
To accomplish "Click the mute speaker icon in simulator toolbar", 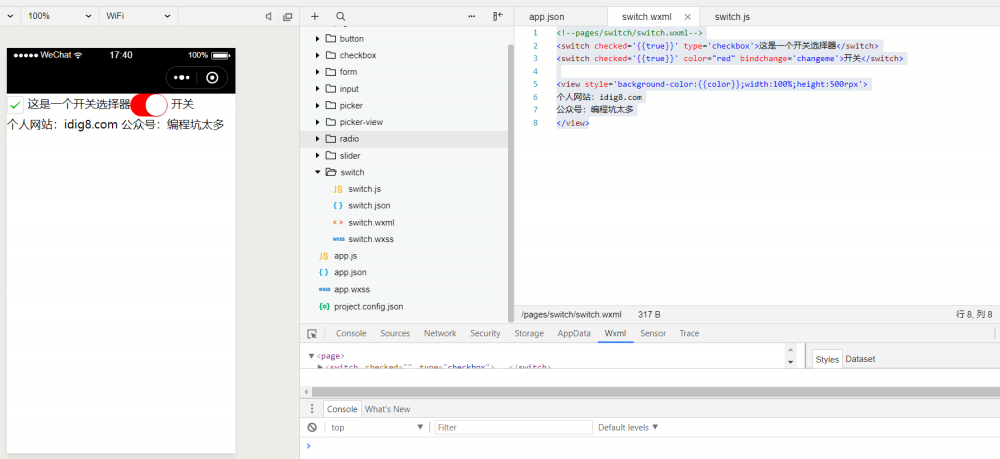I will (x=268, y=16).
